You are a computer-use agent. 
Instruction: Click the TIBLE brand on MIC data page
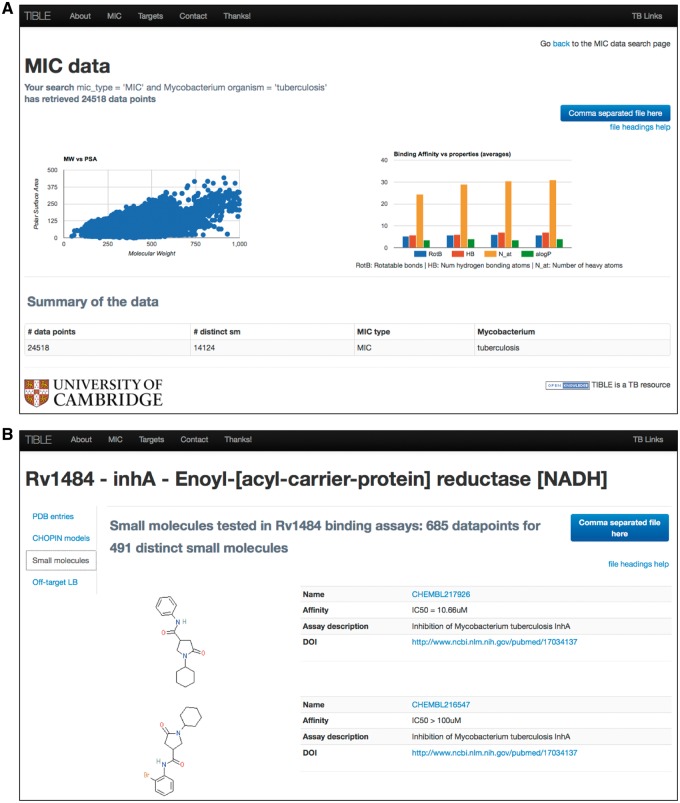tap(40, 18)
